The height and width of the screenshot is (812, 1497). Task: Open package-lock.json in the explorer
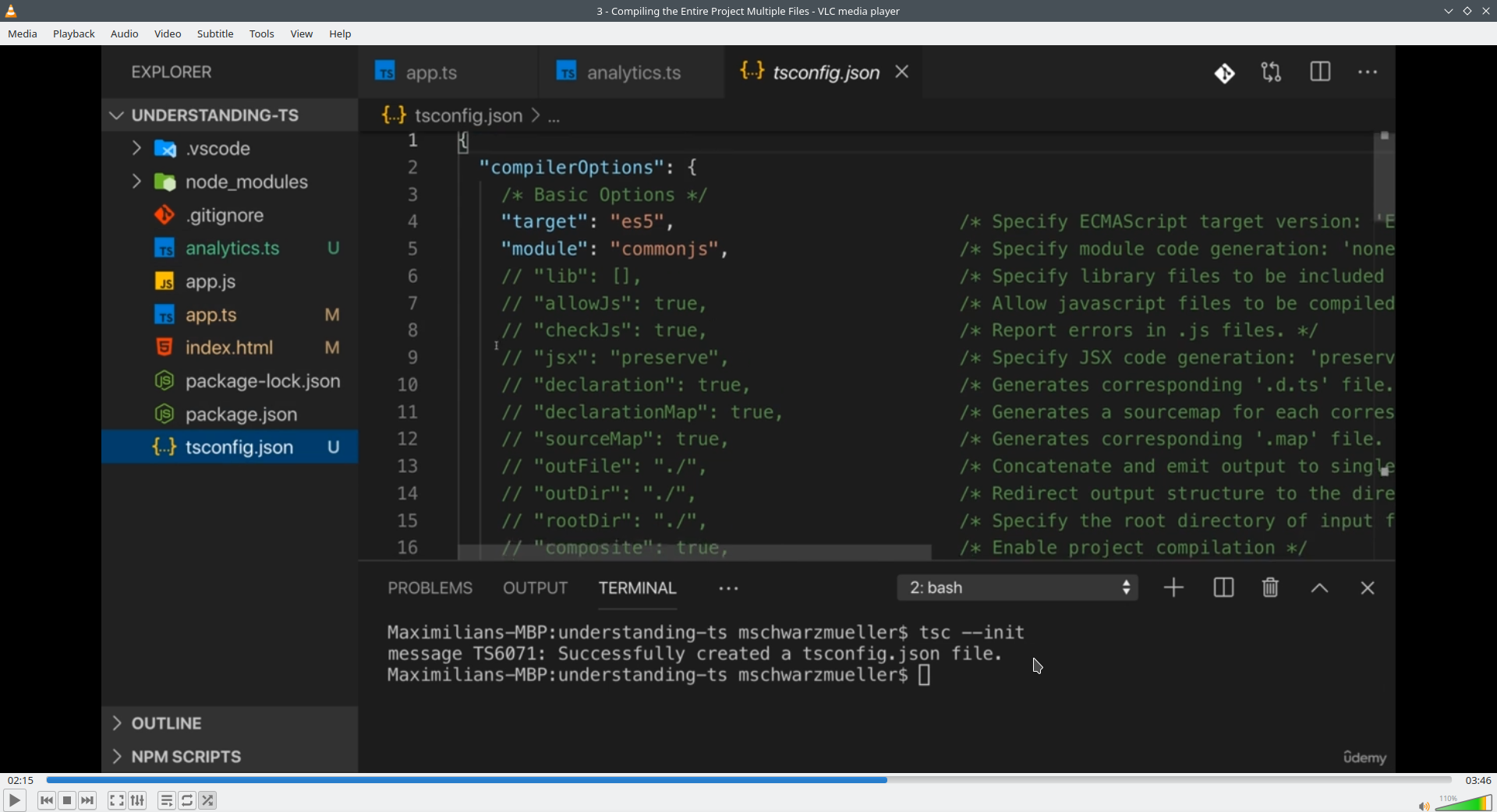point(230,381)
